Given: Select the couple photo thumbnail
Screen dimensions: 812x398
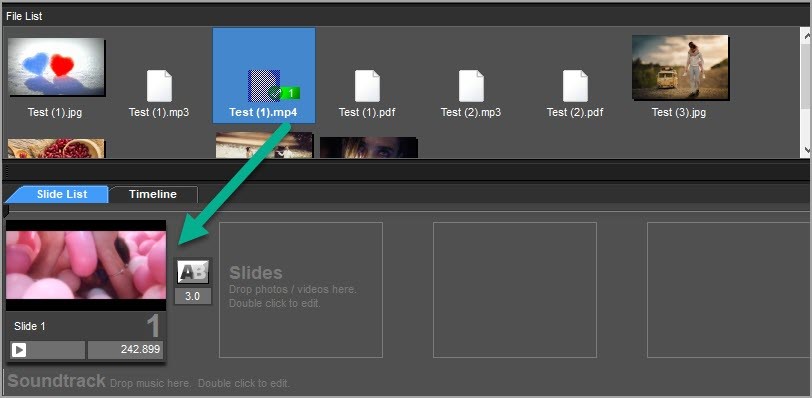Looking at the screenshot, I should click(x=265, y=145).
